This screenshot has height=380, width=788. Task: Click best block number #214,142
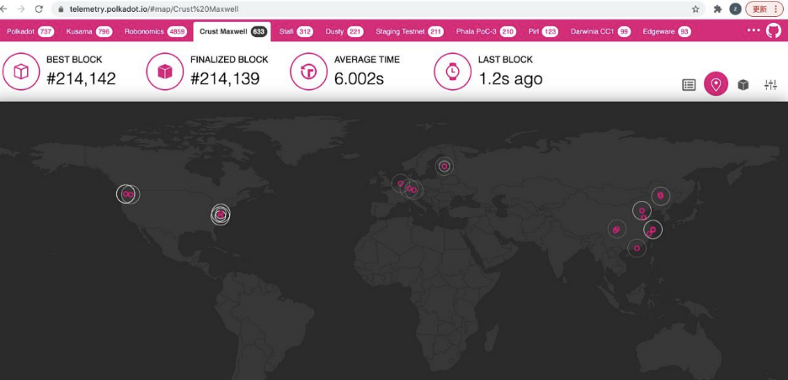tap(81, 78)
